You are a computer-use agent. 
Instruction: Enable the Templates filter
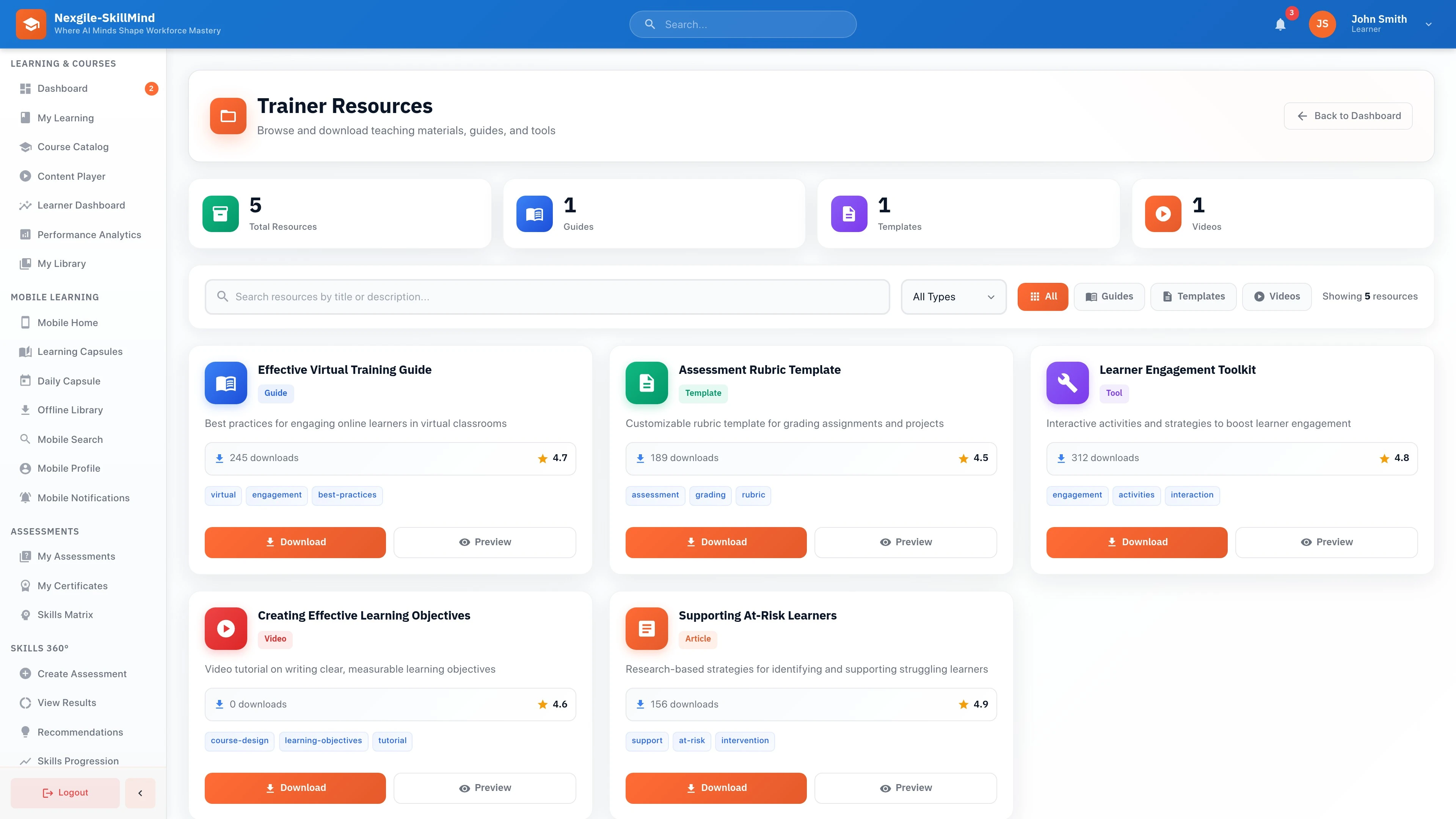(1193, 296)
